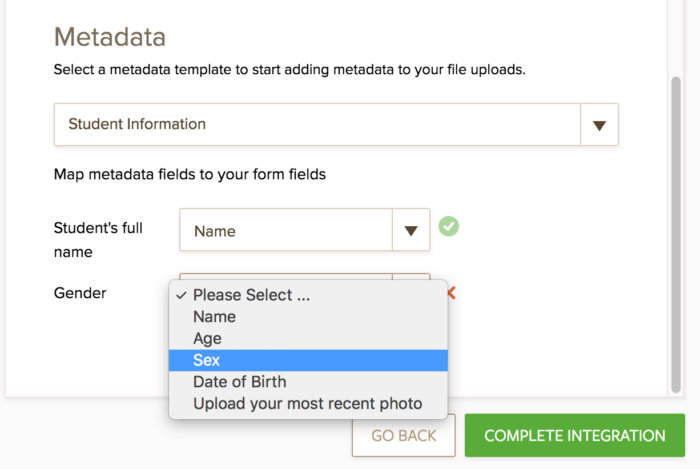This screenshot has width=700, height=469.
Task: Click the green checkmark validation icon
Action: 449,227
